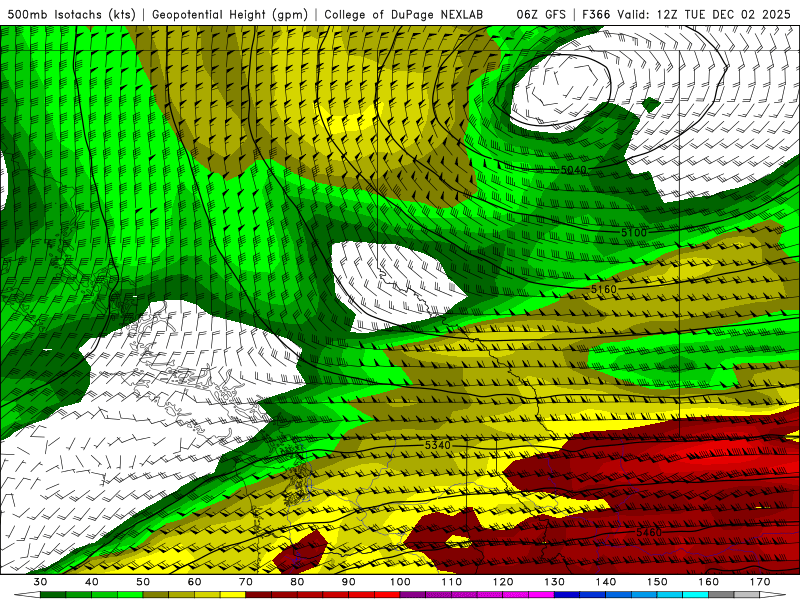This screenshot has height=600, width=800.
Task: Click the 160 value on the color scale
Action: (709, 582)
